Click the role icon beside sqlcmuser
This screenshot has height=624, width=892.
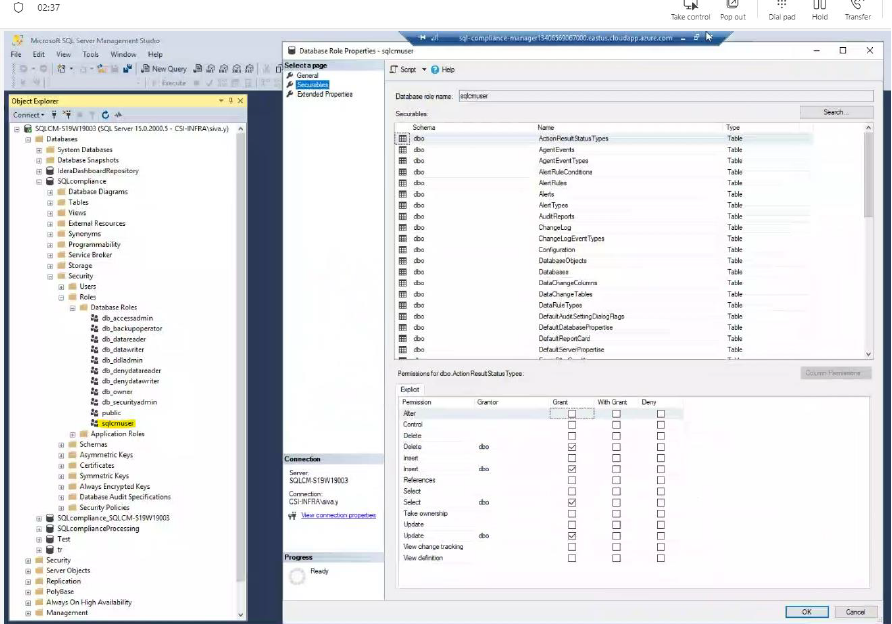coord(94,423)
